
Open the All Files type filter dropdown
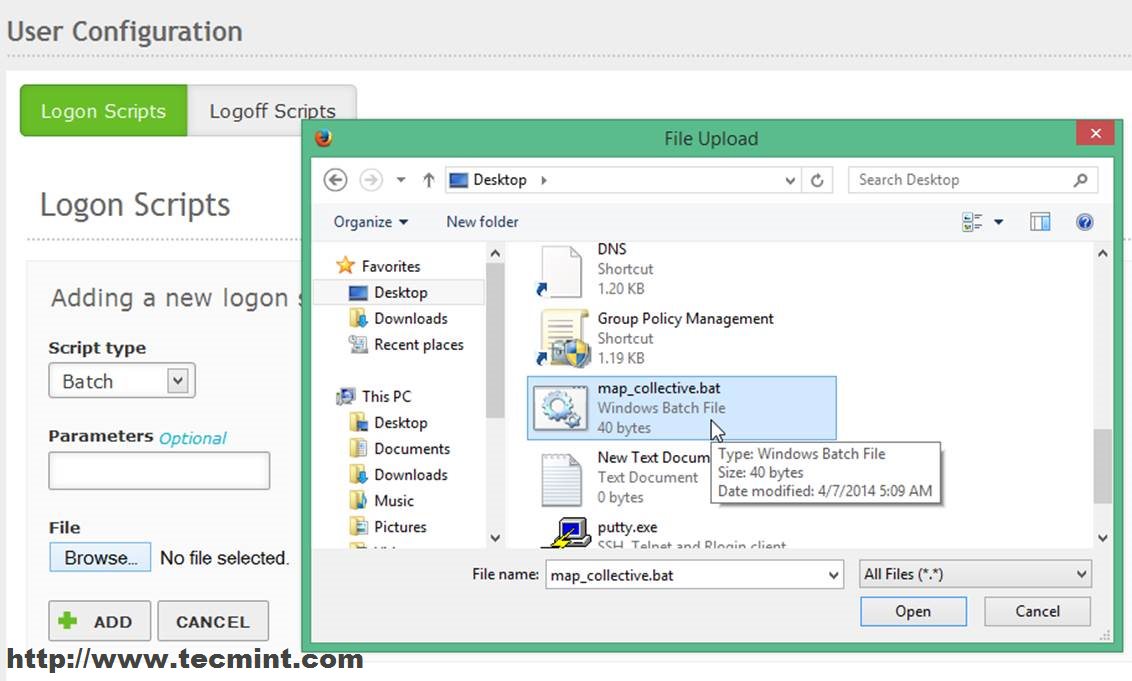point(975,574)
